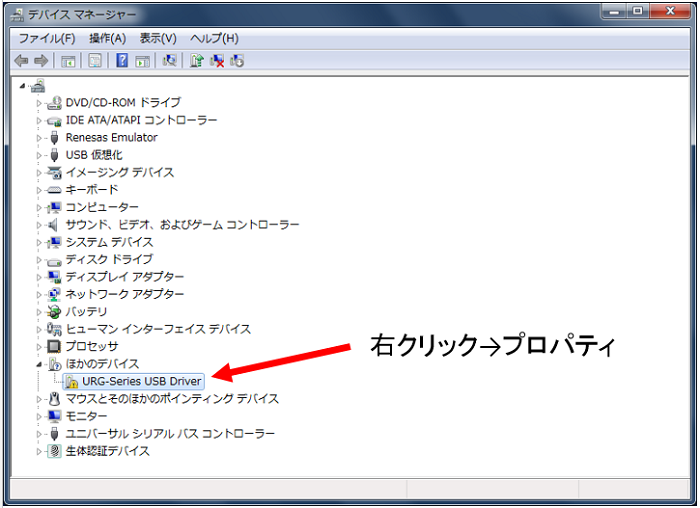The width and height of the screenshot is (700, 508).
Task: Maximize the デバイス マネージャー window
Action: click(638, 11)
